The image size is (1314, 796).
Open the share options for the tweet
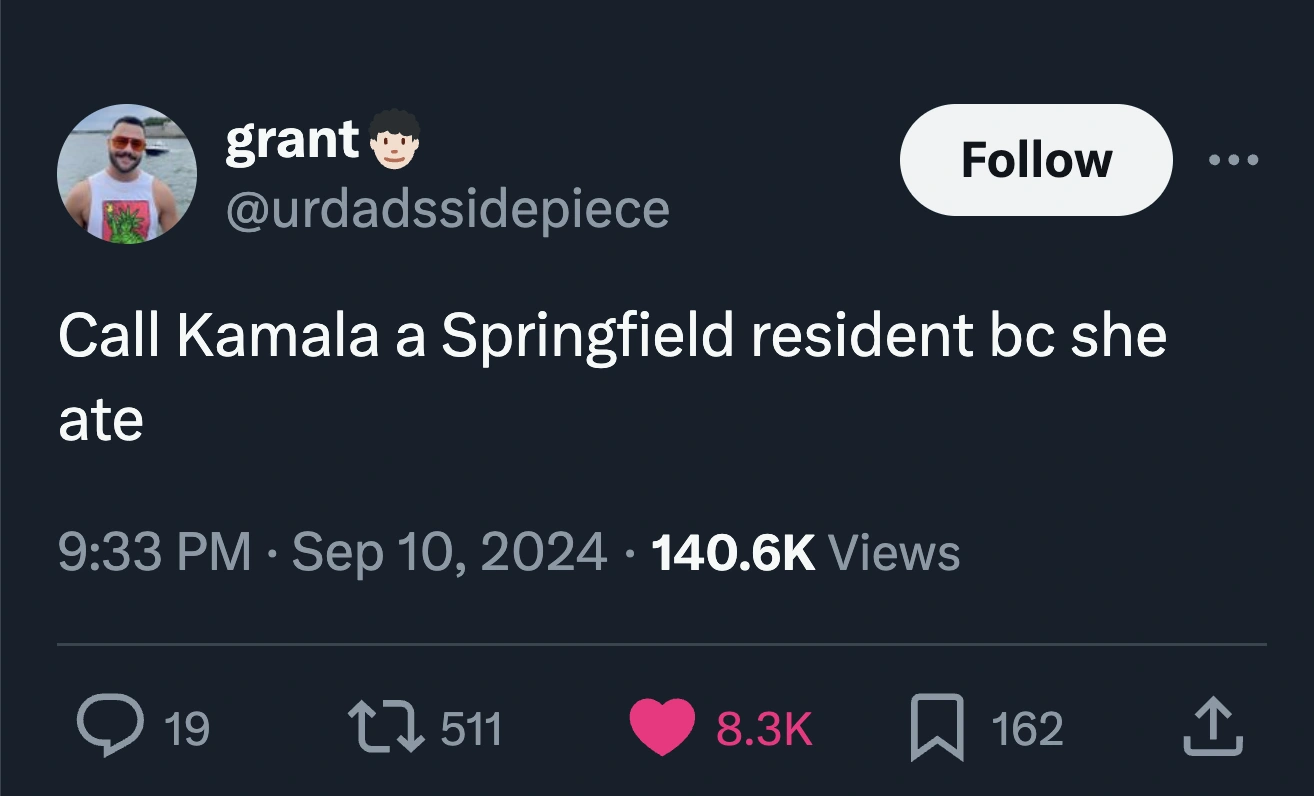[1213, 725]
